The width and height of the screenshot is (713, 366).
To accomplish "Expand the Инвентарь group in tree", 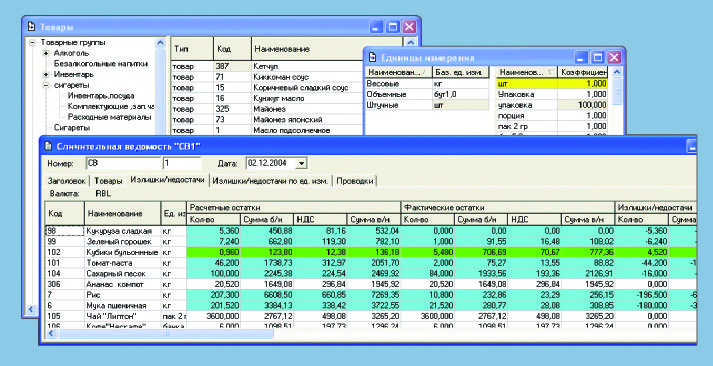I will pos(45,74).
